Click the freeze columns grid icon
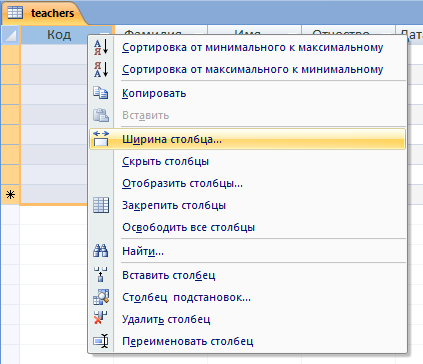The width and height of the screenshot is (423, 364). coord(101,205)
